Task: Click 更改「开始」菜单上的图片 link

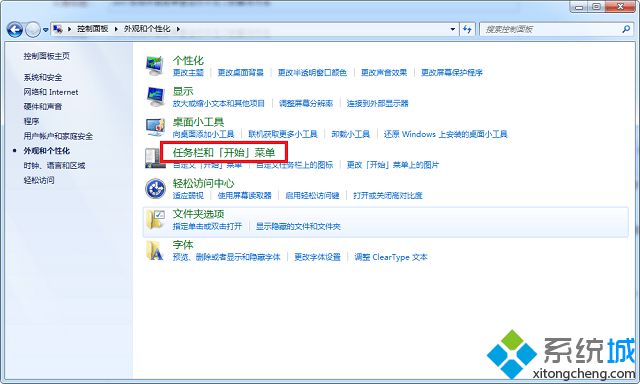Action: [393, 165]
